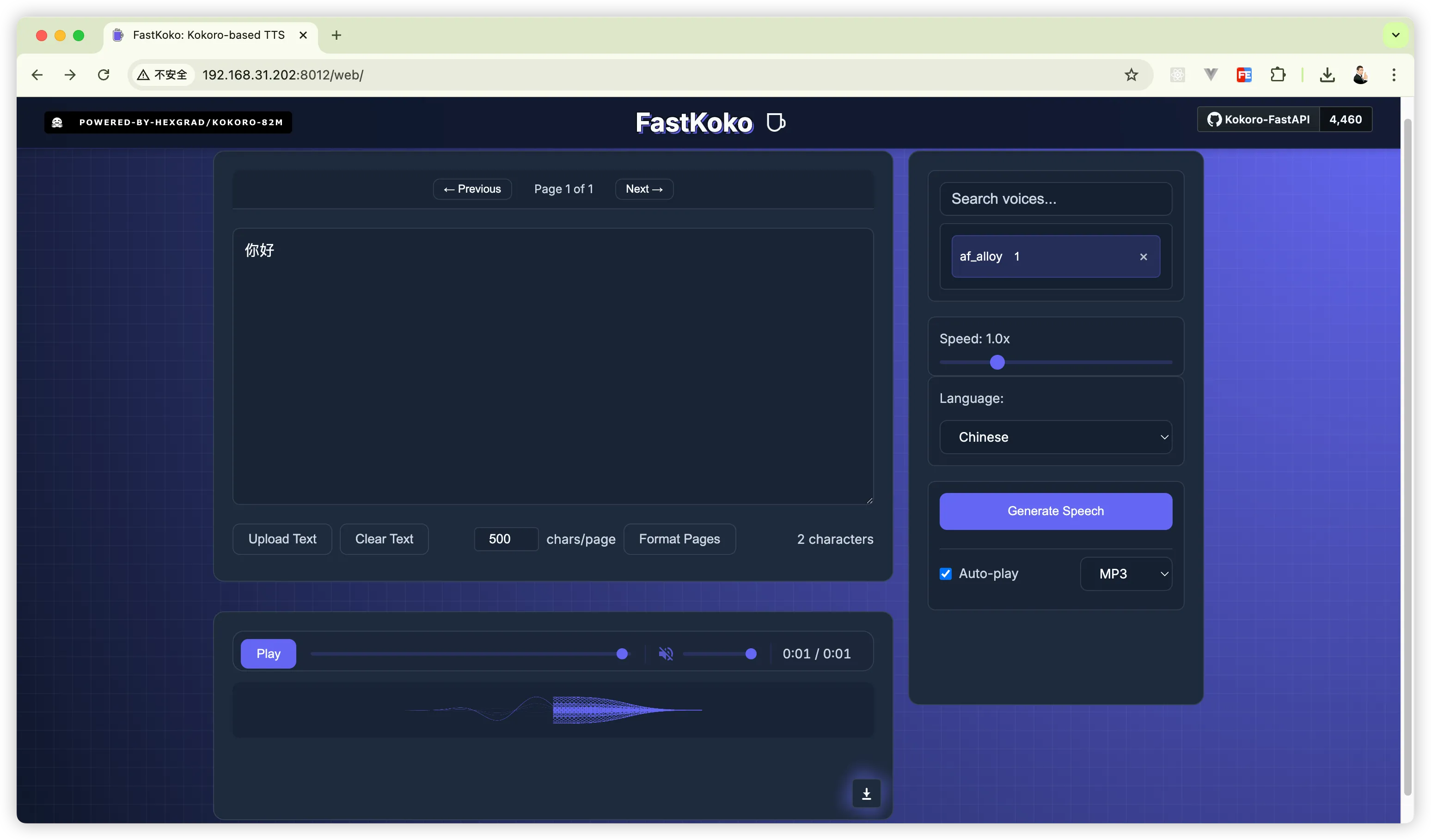This screenshot has height=840, width=1431.
Task: Click the FastKoko cup logo icon
Action: tap(776, 122)
